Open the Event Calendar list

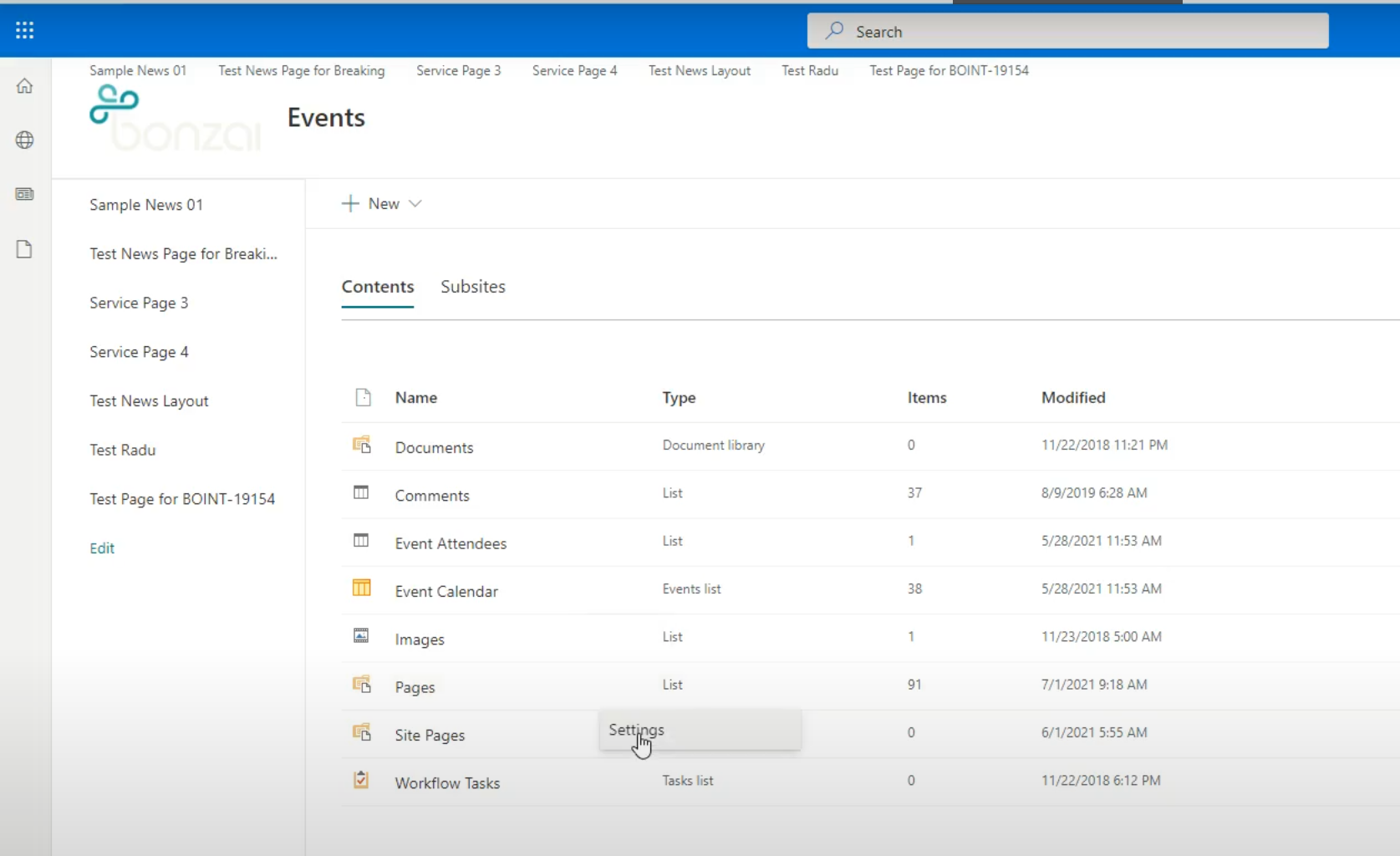tap(446, 591)
